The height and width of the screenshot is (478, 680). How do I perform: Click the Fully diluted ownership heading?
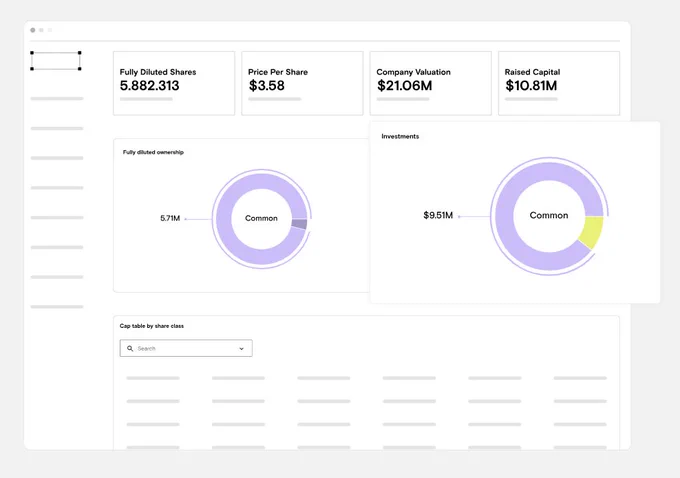[153, 152]
